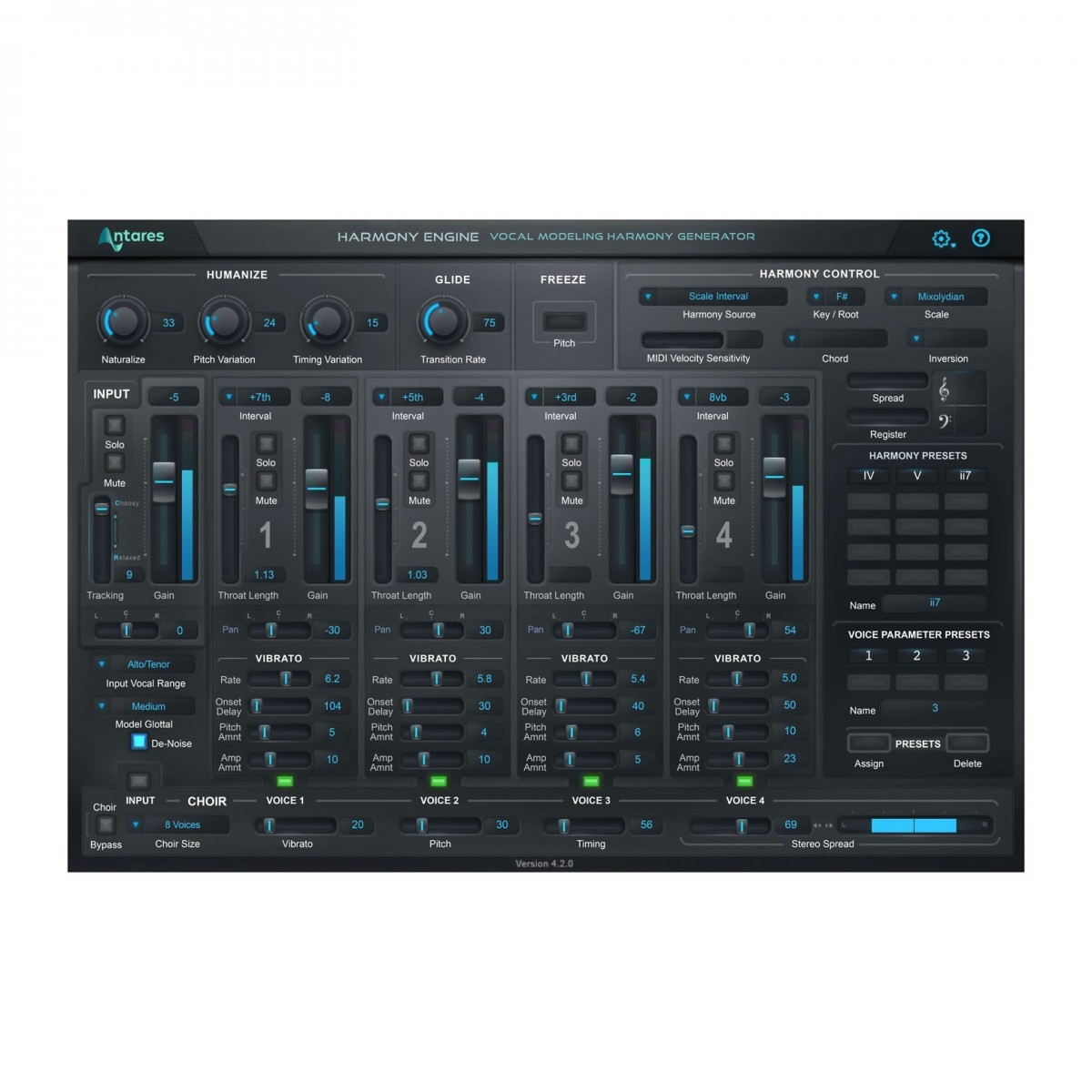This screenshot has height=1092, width=1092.
Task: Click the presets Assign button
Action: [869, 743]
